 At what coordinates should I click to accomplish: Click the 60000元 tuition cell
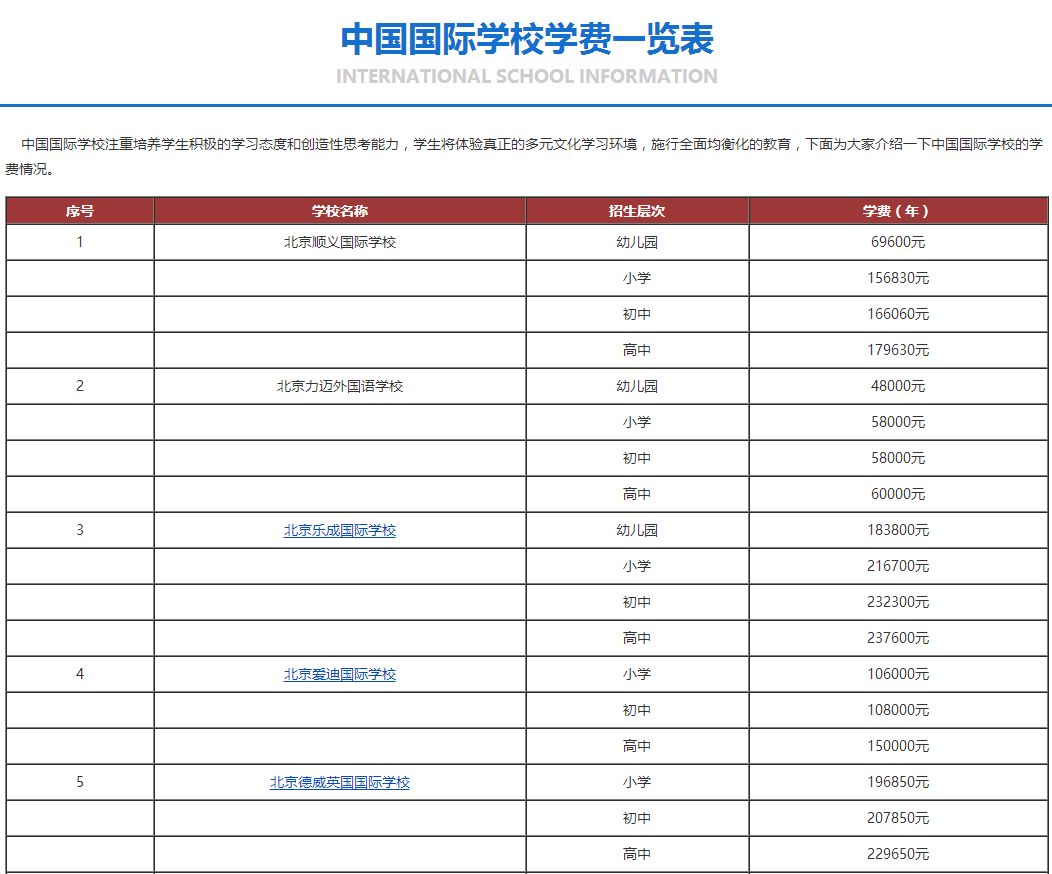tap(898, 494)
